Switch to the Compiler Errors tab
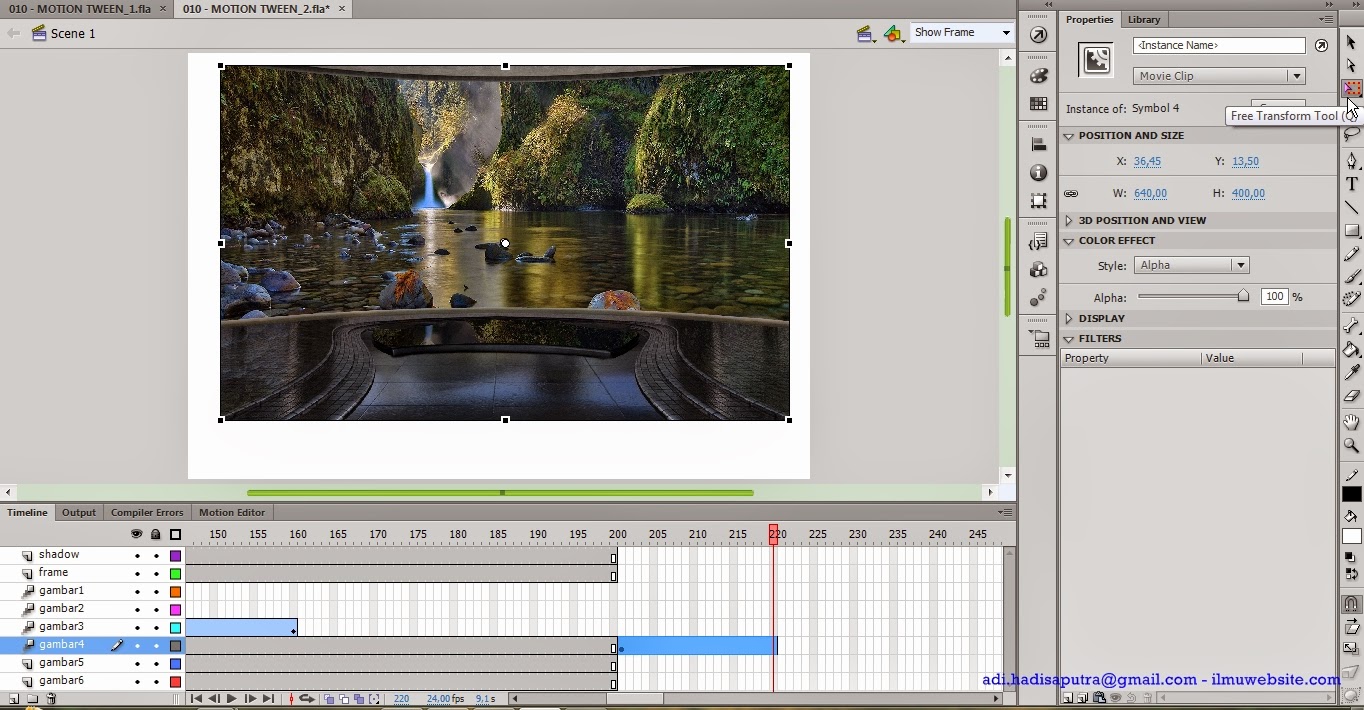The width and height of the screenshot is (1364, 710). click(x=147, y=512)
